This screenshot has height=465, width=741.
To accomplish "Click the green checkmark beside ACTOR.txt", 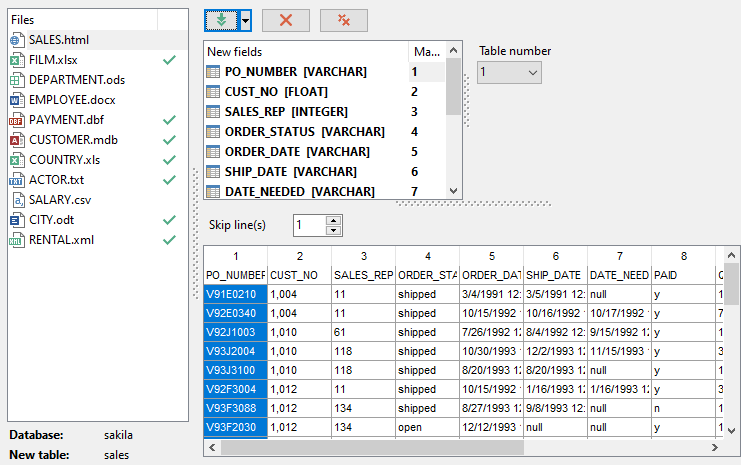I will 169,180.
